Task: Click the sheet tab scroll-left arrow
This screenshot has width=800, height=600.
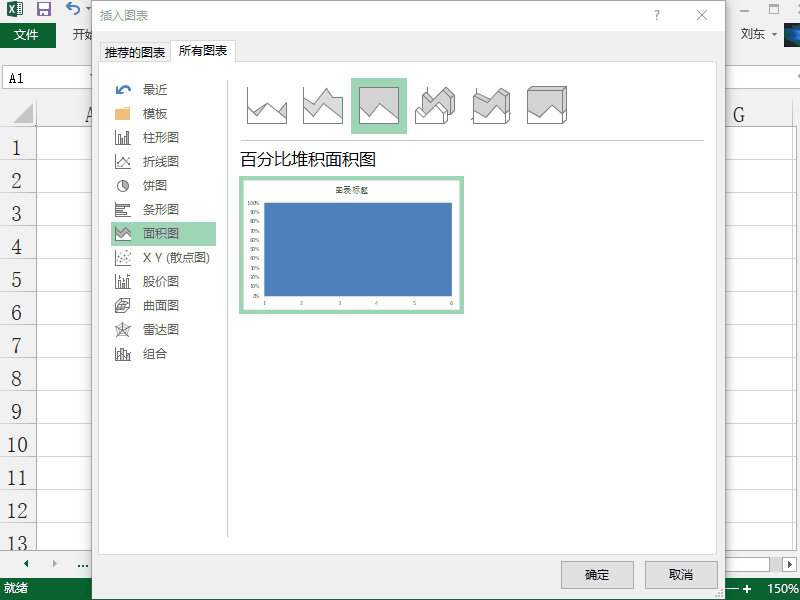Action: (x=26, y=564)
